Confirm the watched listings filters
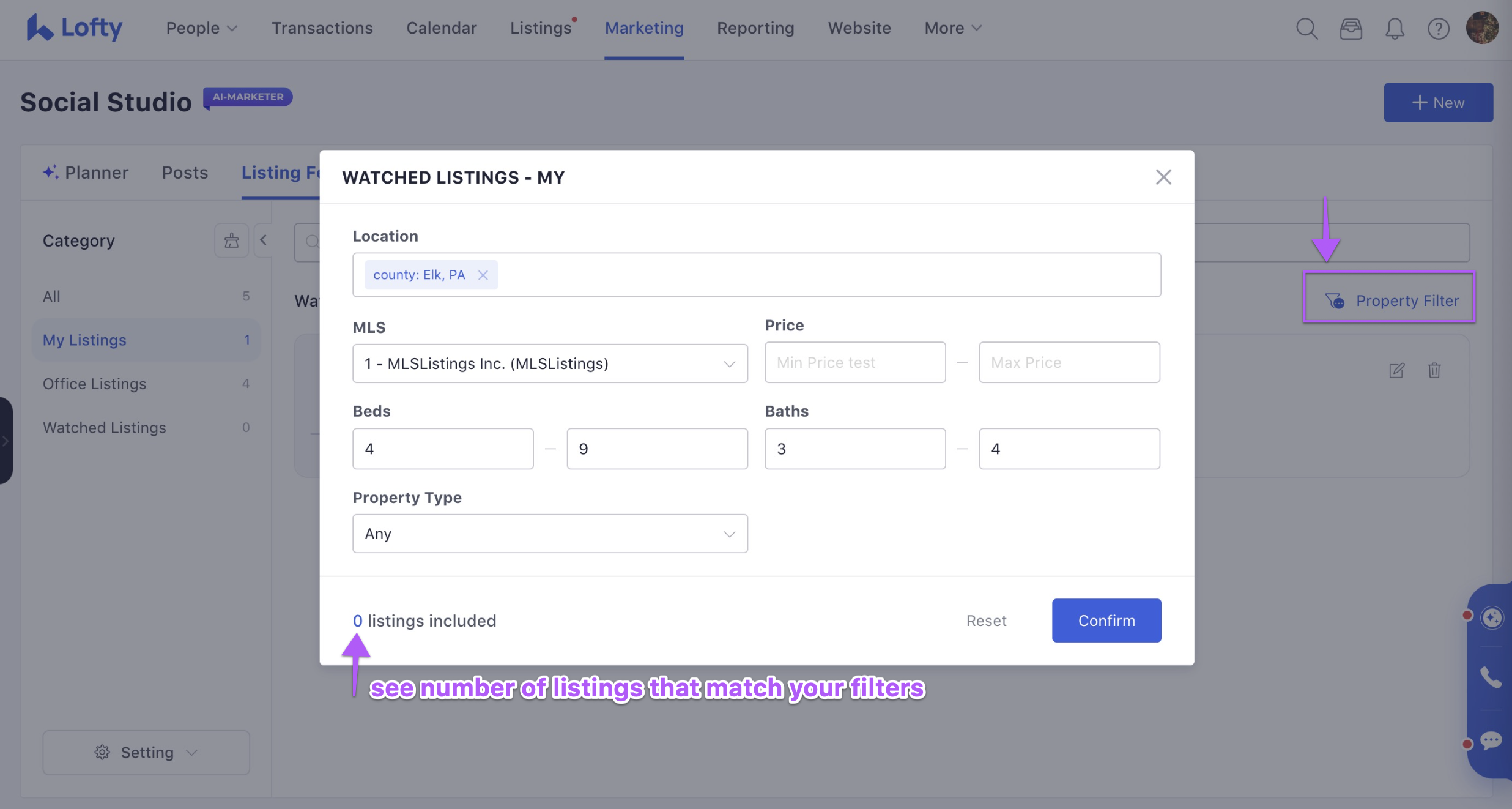This screenshot has width=1512, height=809. 1106,620
